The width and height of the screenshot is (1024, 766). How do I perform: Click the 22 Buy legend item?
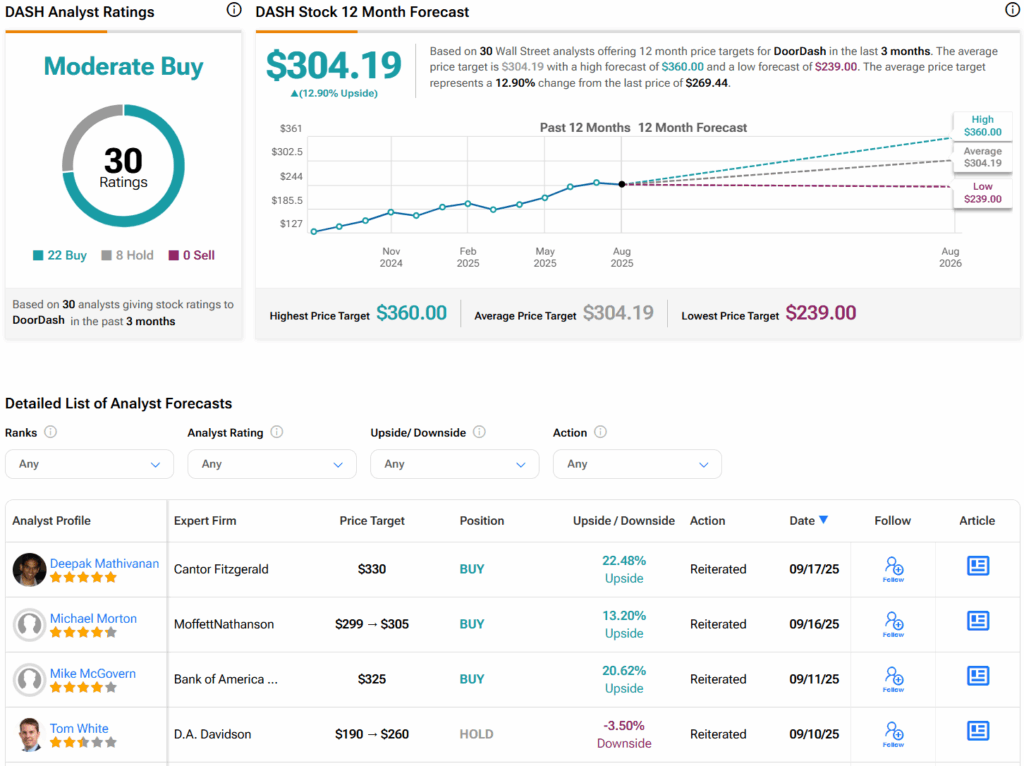tap(60, 255)
